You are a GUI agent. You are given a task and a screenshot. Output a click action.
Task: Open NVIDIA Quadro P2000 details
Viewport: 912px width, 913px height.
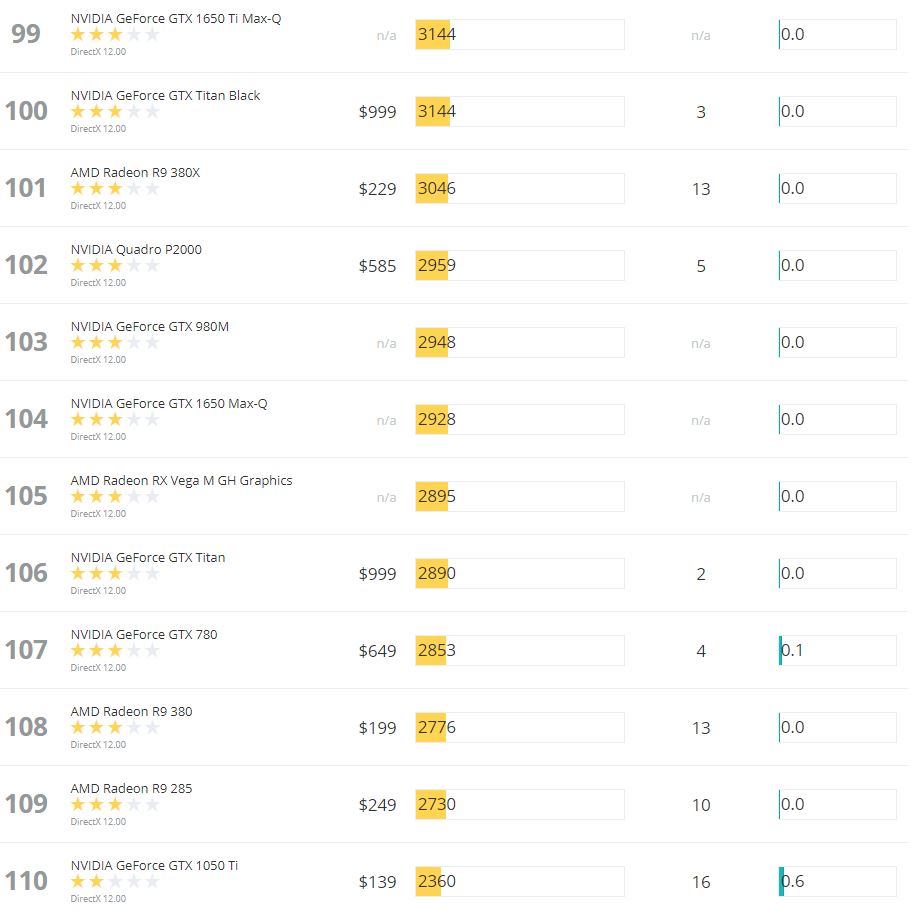pyautogui.click(x=136, y=249)
